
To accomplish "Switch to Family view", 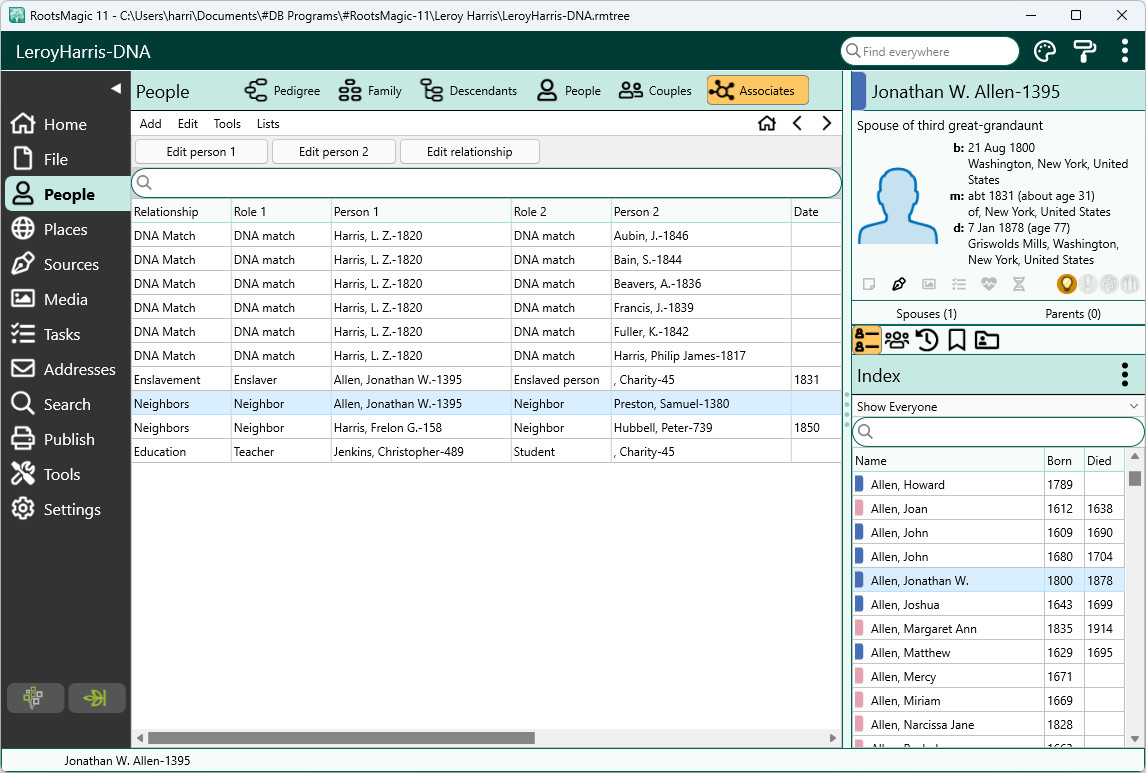I will click(x=371, y=91).
